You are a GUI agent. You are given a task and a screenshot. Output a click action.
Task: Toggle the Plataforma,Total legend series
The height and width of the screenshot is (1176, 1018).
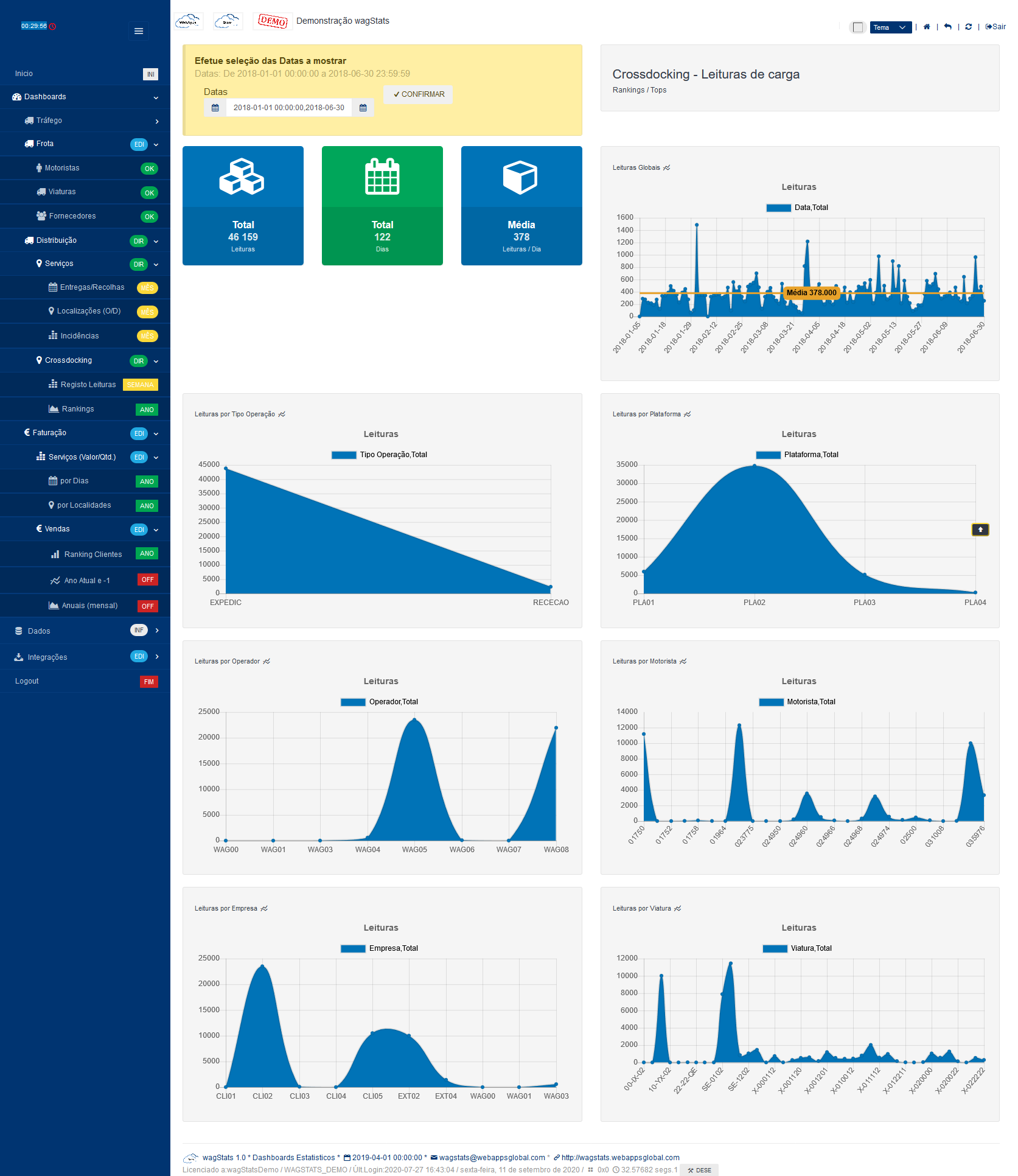[x=797, y=455]
